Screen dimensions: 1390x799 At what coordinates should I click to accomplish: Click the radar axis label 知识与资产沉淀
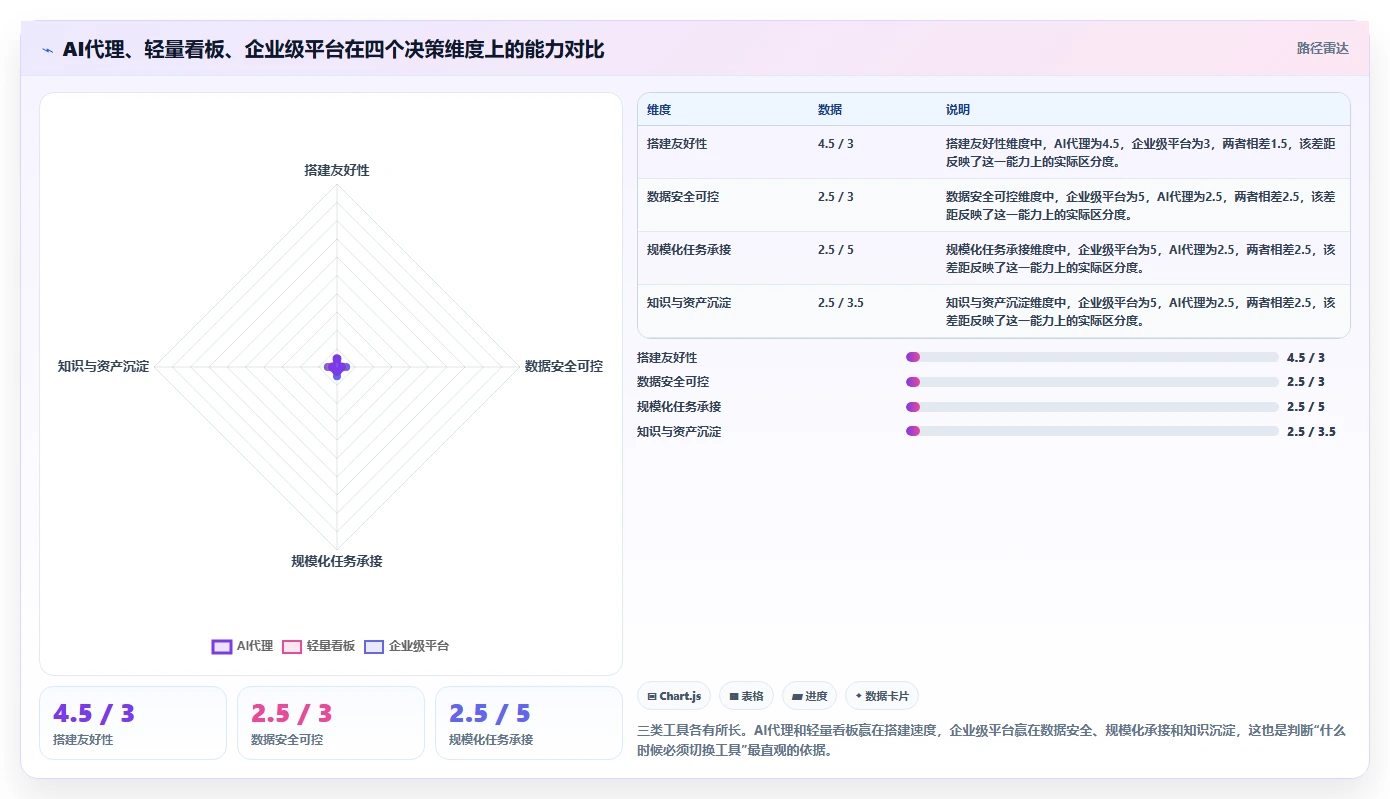pyautogui.click(x=103, y=367)
